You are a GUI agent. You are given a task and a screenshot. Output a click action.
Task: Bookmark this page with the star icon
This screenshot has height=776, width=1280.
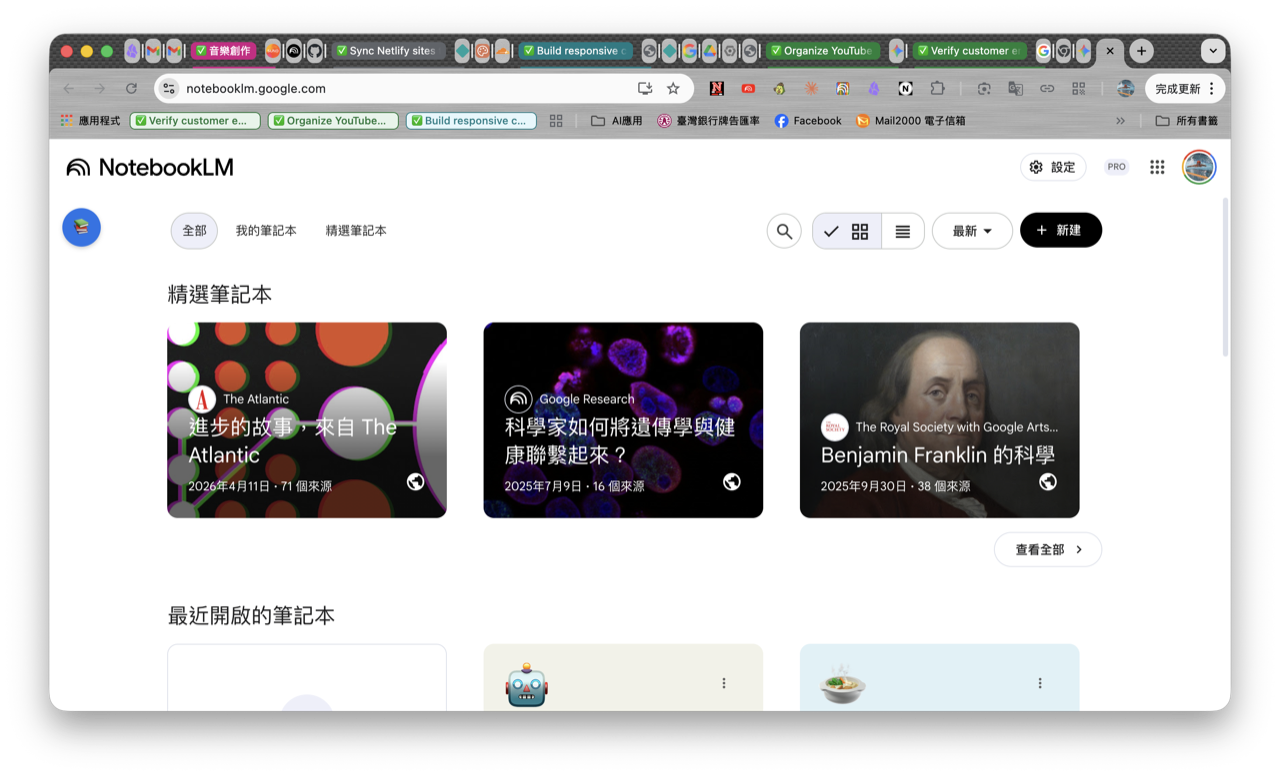[673, 88]
